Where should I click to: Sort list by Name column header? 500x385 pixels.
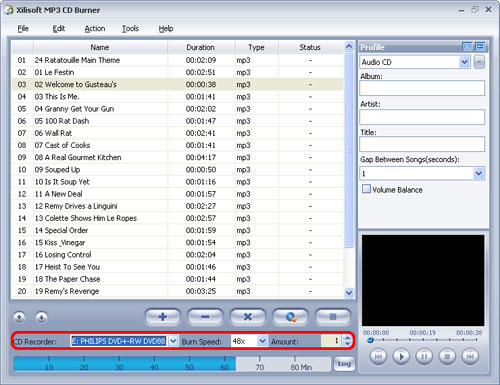point(100,47)
